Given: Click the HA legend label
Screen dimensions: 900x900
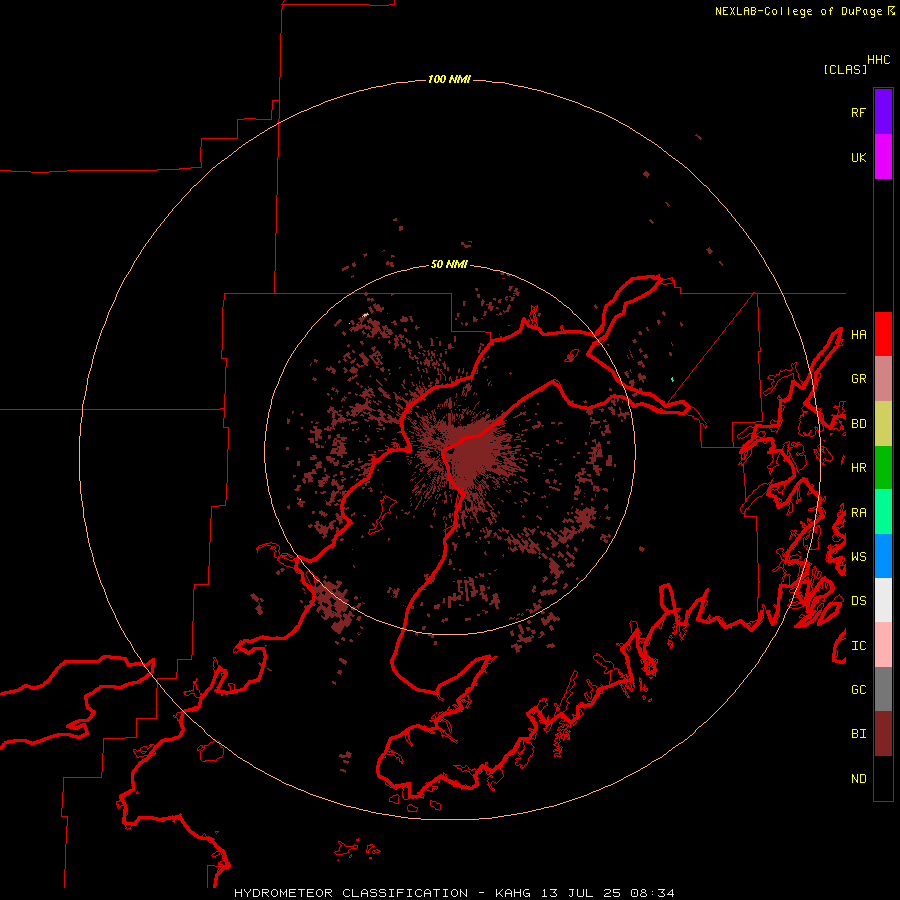Looking at the screenshot, I should [858, 334].
